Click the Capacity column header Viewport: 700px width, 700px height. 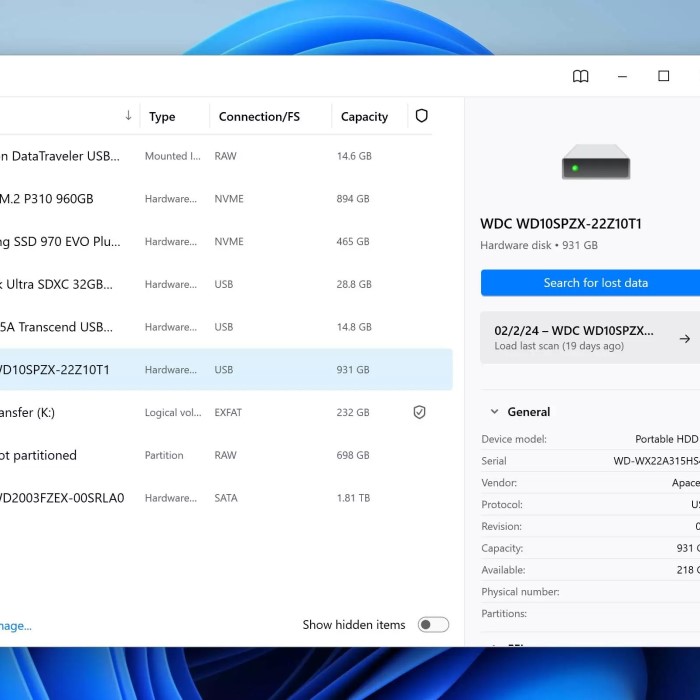point(364,117)
